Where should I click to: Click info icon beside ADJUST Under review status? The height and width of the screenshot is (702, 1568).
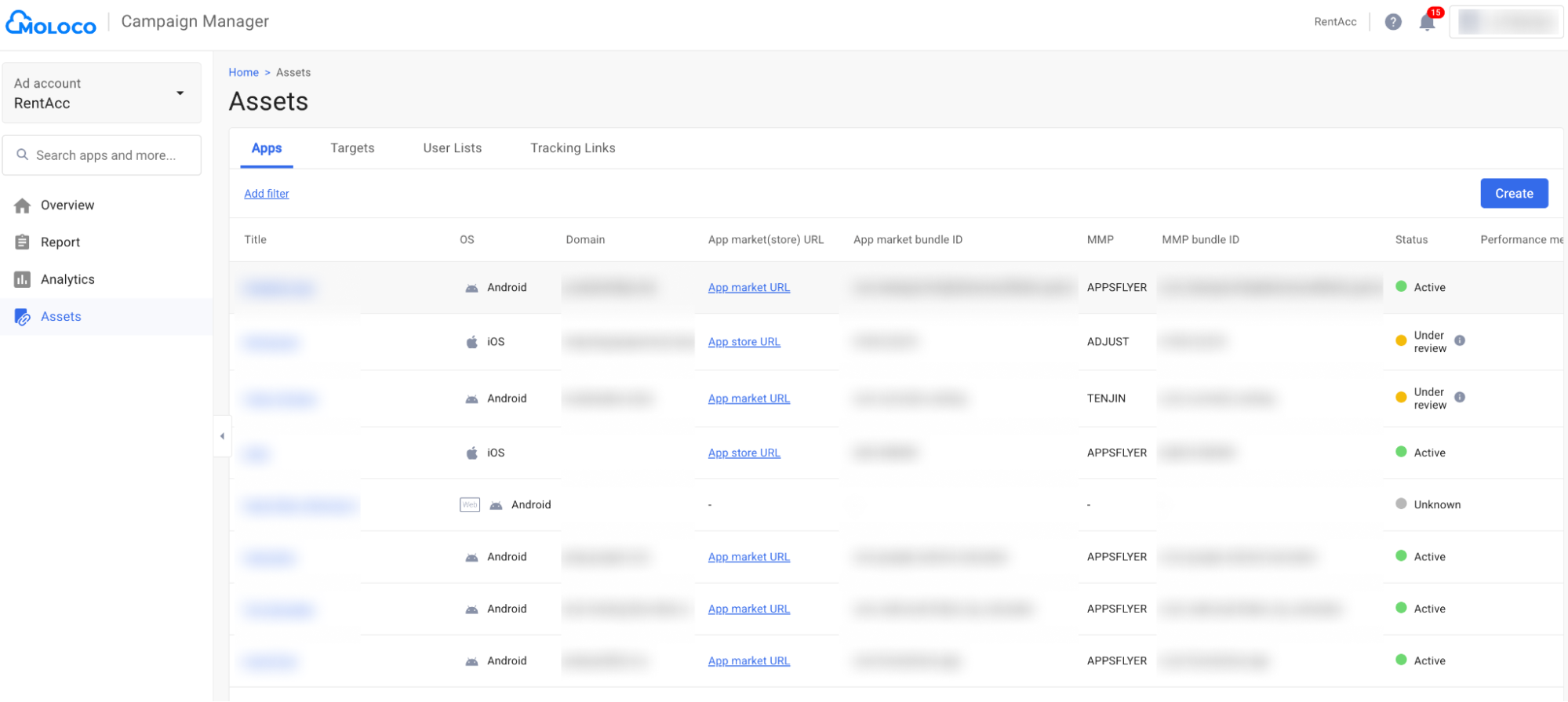point(1459,341)
